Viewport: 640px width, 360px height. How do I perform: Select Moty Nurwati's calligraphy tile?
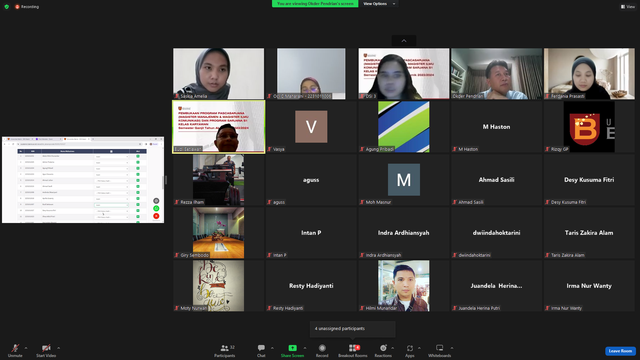coord(218,286)
